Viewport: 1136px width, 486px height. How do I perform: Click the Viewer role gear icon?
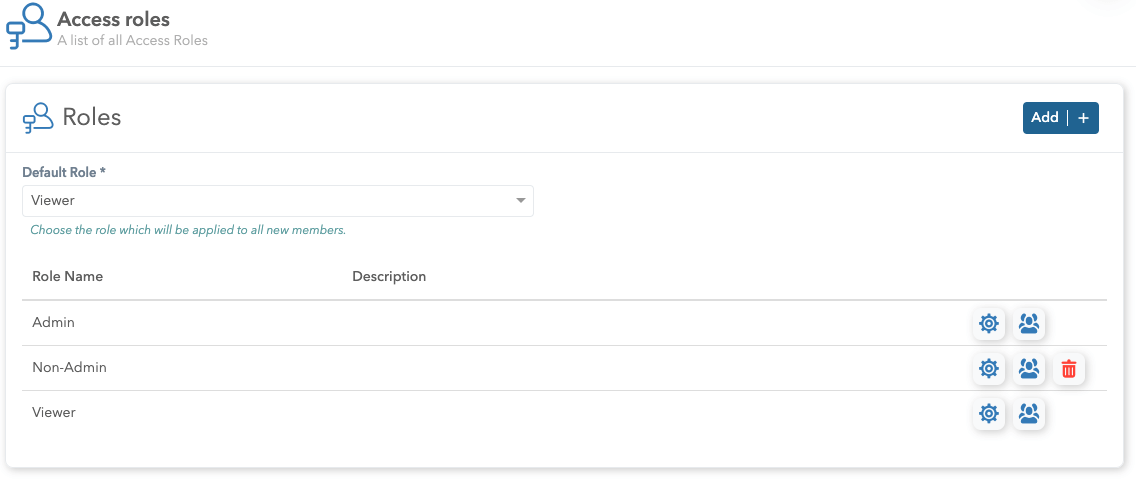(989, 413)
